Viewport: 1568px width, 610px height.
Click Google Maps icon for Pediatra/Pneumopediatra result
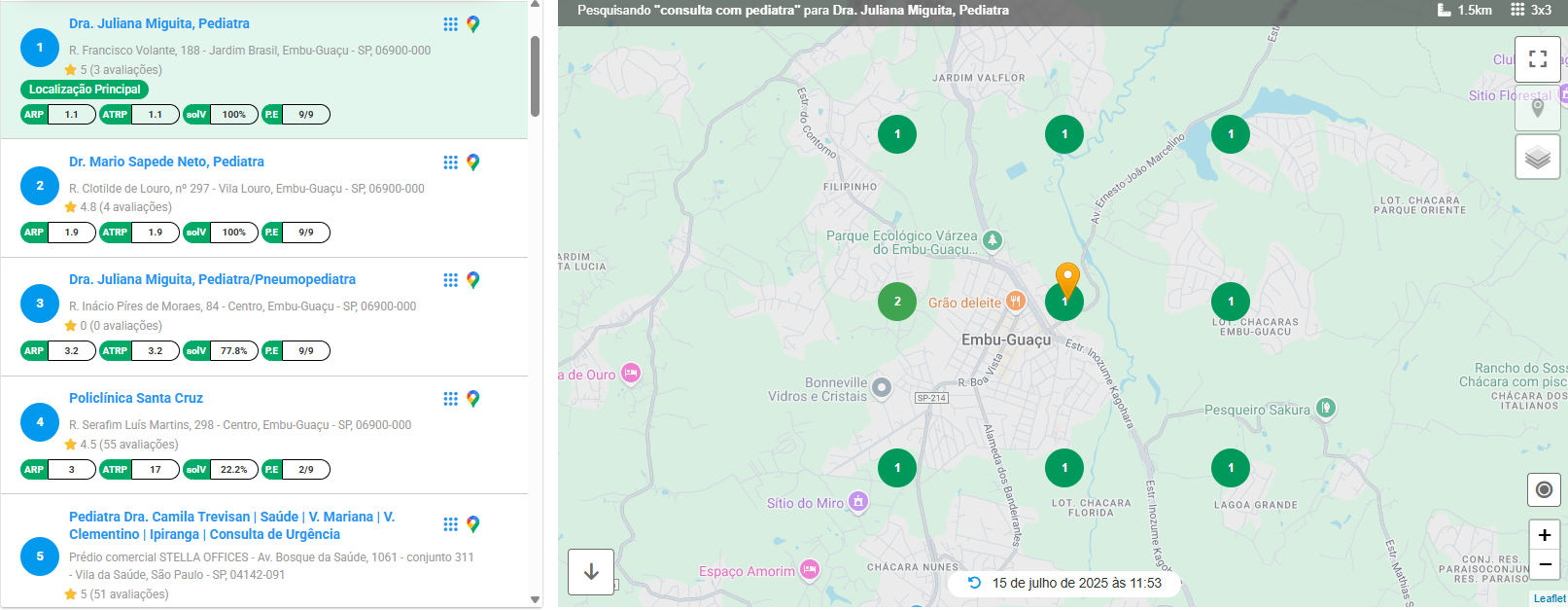473,280
